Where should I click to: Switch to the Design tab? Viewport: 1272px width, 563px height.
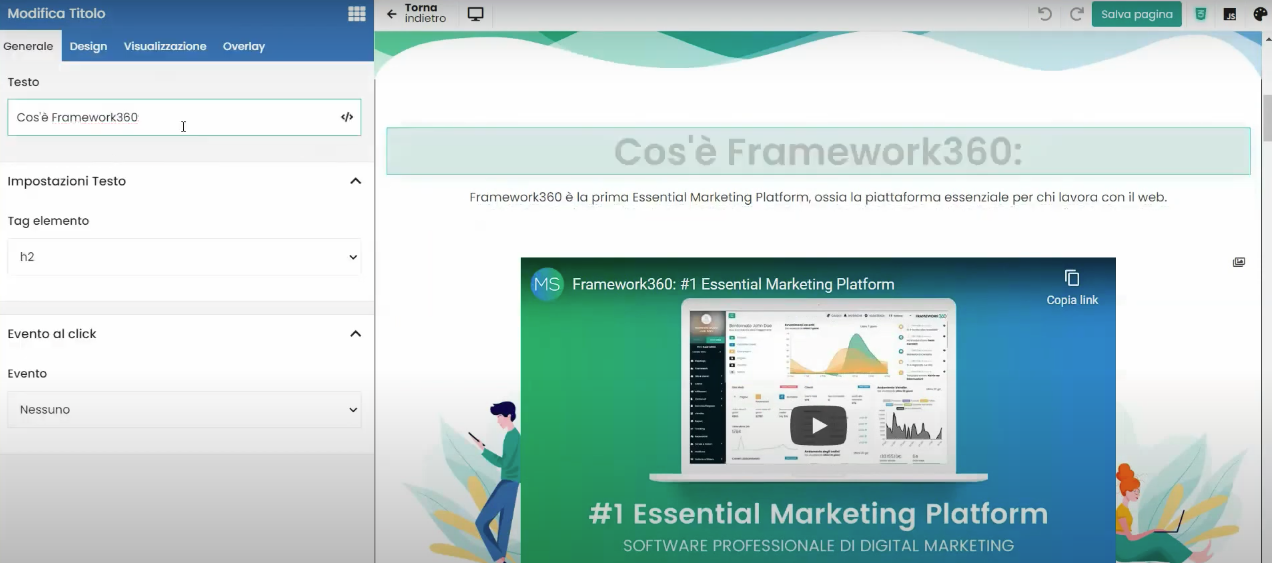(x=88, y=46)
